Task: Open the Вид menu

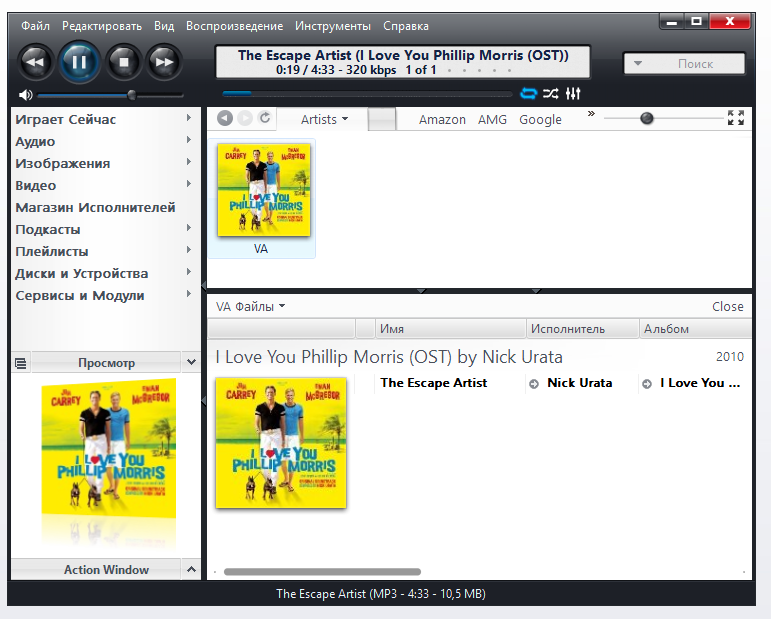Action: point(164,26)
